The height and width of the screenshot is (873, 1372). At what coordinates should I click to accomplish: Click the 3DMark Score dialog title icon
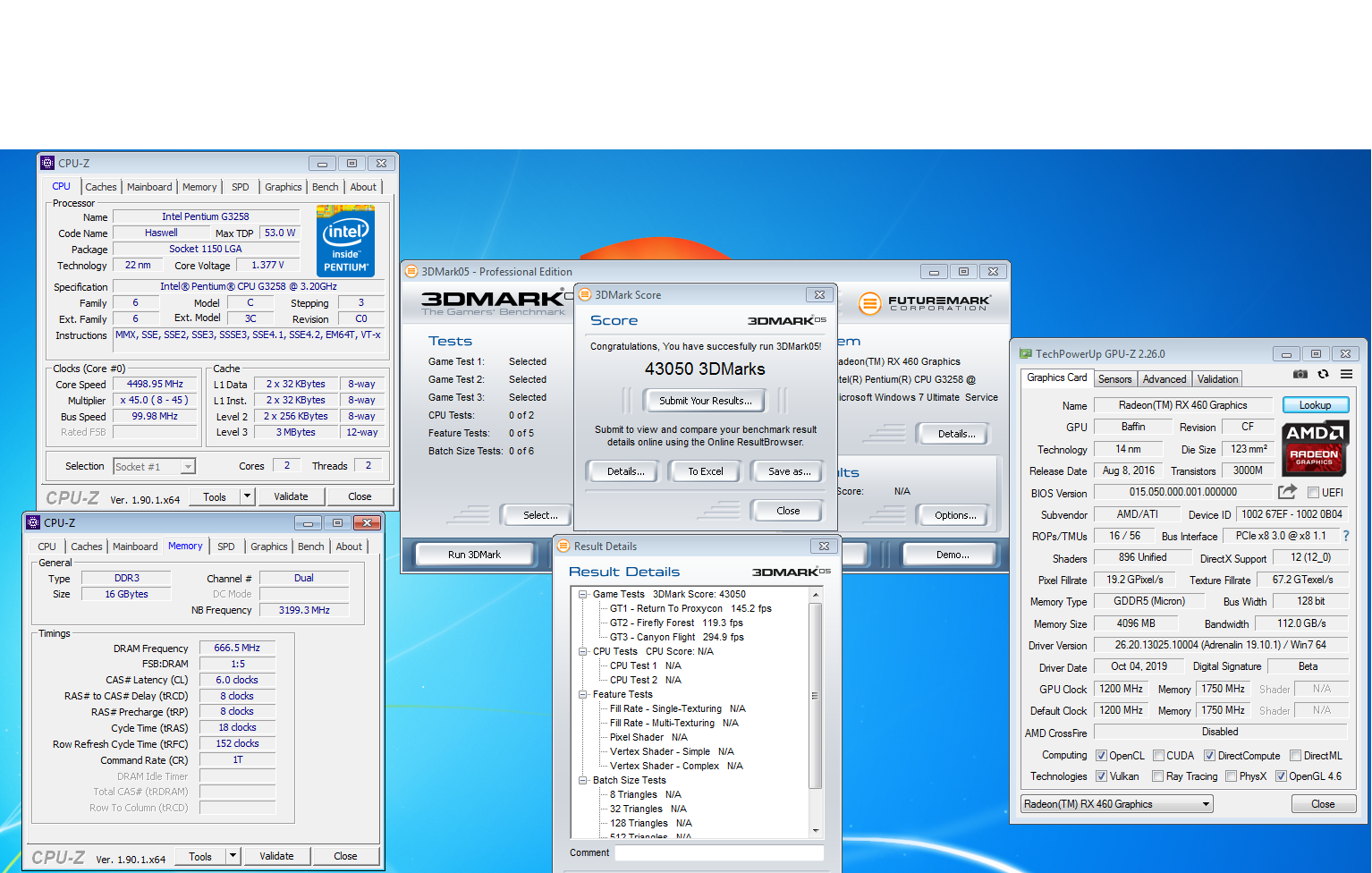(x=585, y=294)
